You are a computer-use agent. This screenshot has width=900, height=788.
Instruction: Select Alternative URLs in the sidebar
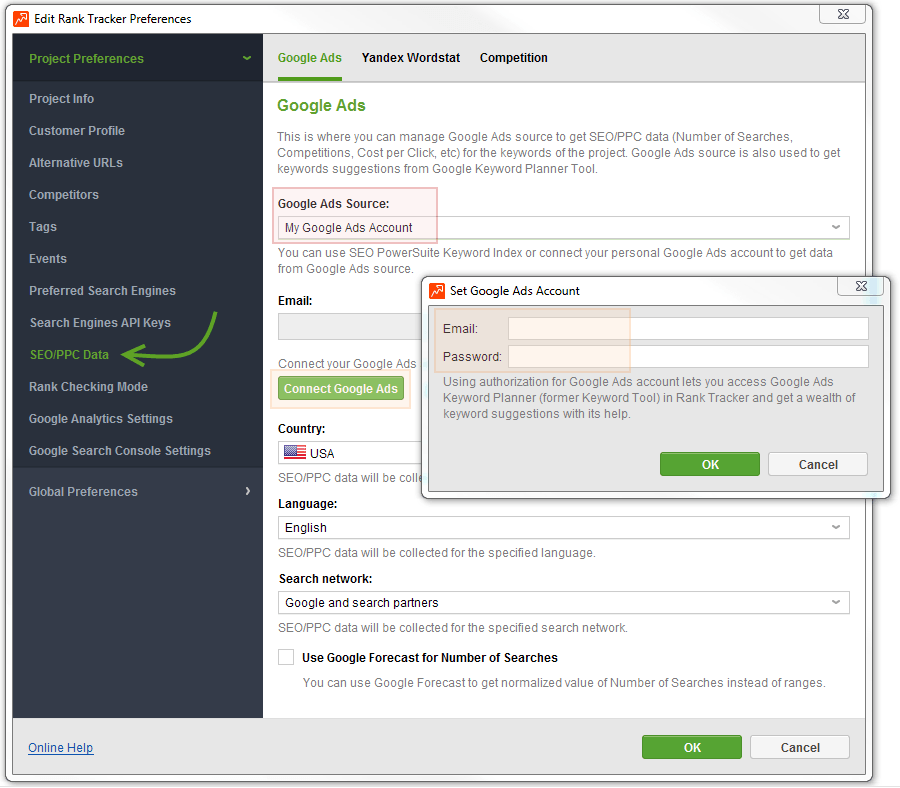76,163
